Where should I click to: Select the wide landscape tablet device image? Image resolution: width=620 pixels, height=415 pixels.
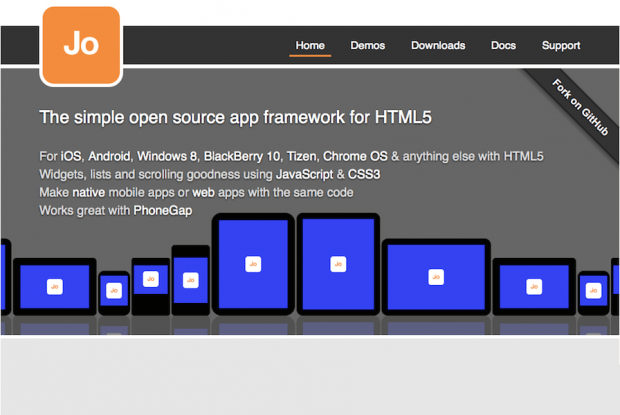click(436, 277)
